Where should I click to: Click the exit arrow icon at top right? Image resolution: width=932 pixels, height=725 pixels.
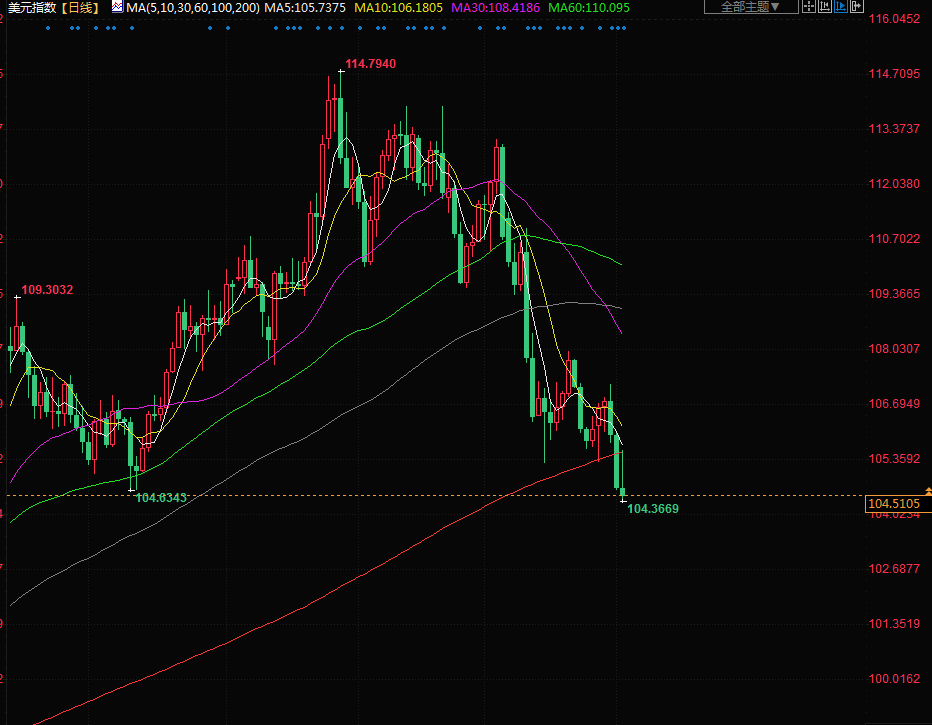point(857,6)
